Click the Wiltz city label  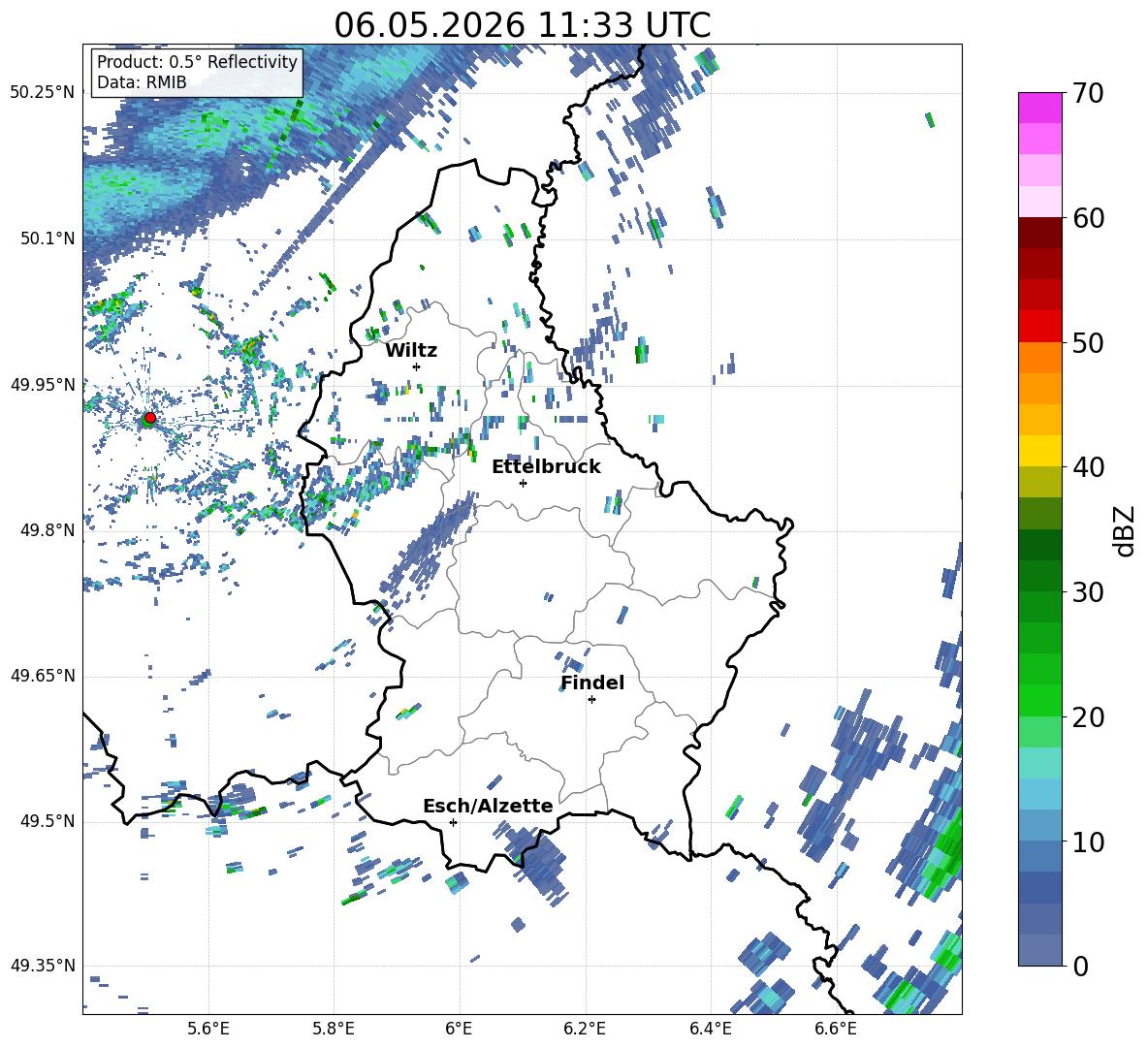pyautogui.click(x=411, y=351)
